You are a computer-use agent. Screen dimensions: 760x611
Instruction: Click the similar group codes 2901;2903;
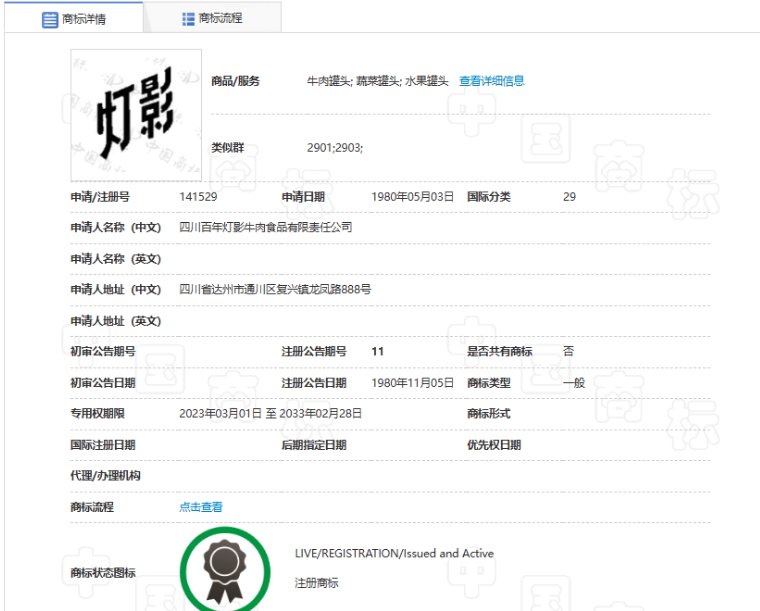point(335,148)
